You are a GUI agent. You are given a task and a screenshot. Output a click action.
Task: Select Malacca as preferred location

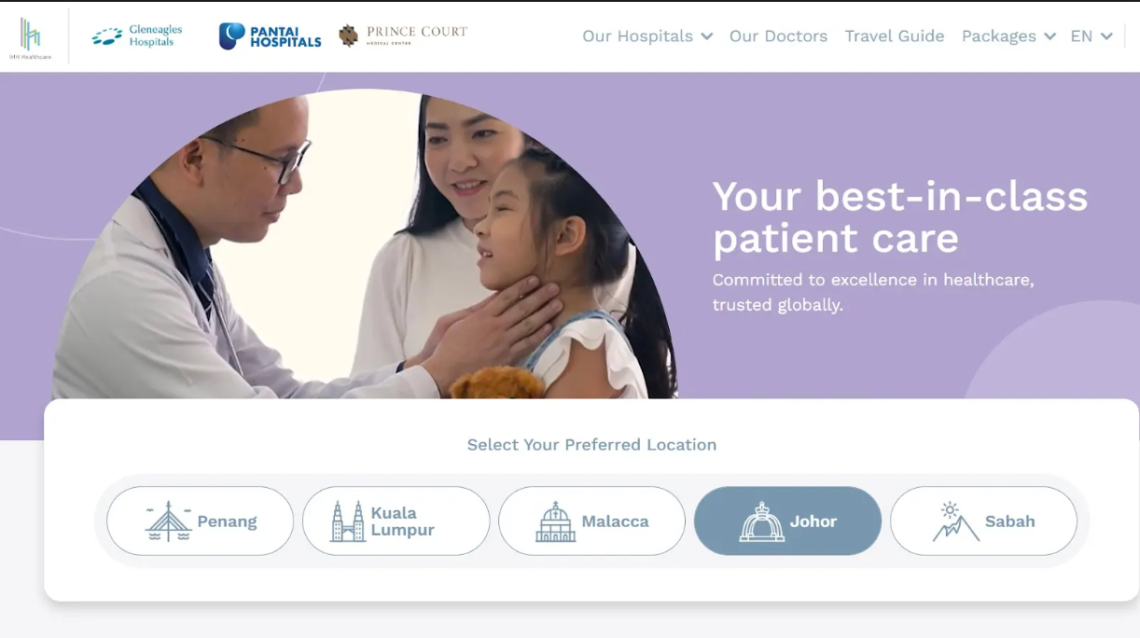click(592, 521)
